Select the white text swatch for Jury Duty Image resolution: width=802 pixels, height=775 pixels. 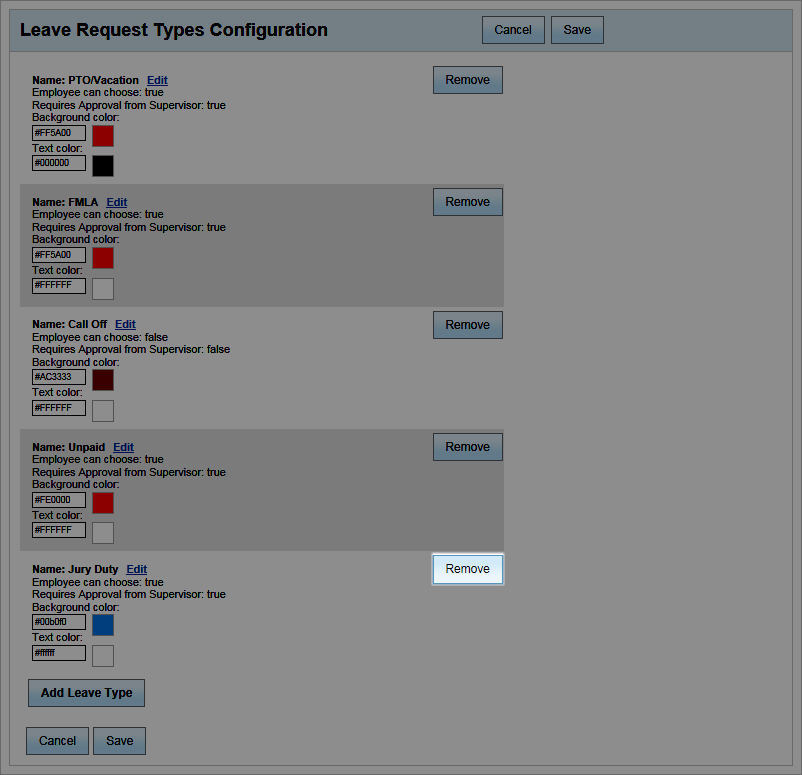click(x=102, y=655)
